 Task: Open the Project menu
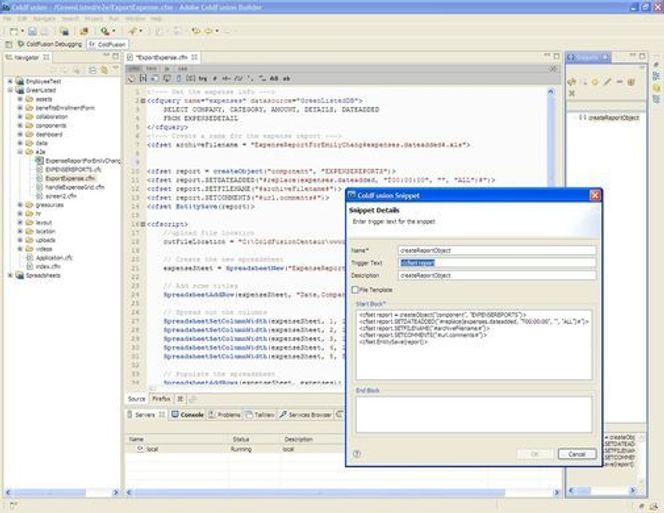click(94, 19)
